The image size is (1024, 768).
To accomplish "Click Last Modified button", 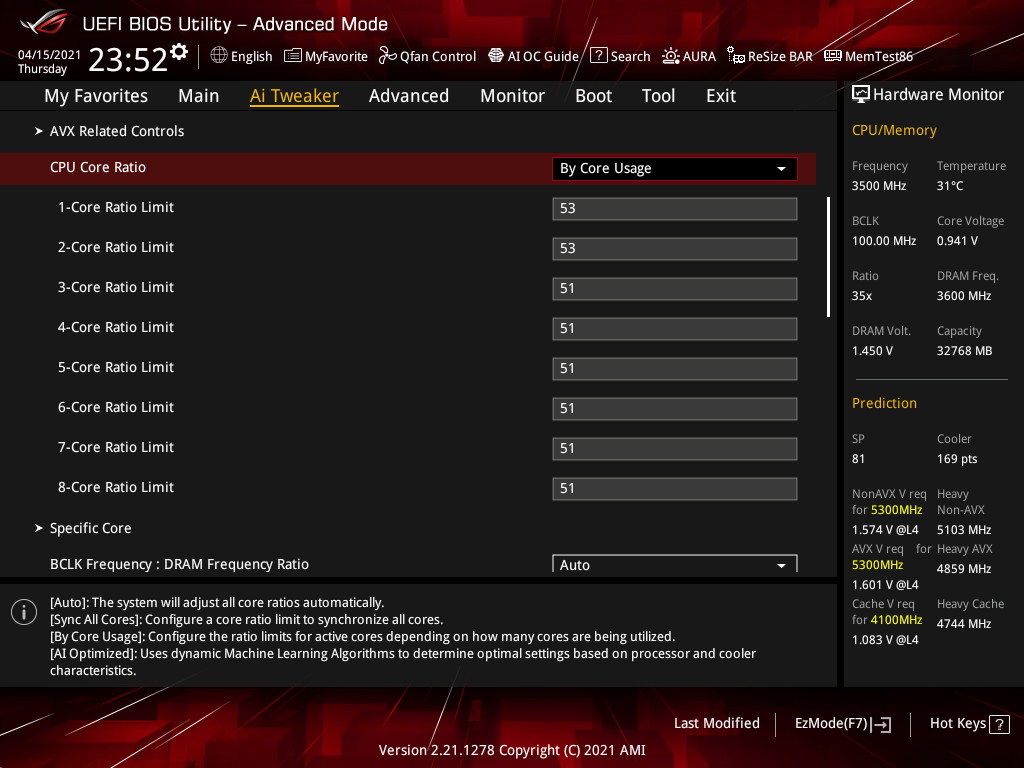I will pos(716,723).
